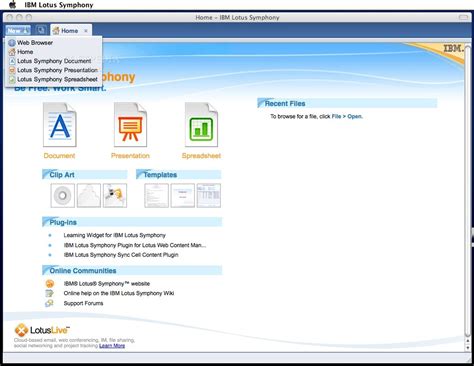Click the IBM logo in the corner

tap(453, 49)
